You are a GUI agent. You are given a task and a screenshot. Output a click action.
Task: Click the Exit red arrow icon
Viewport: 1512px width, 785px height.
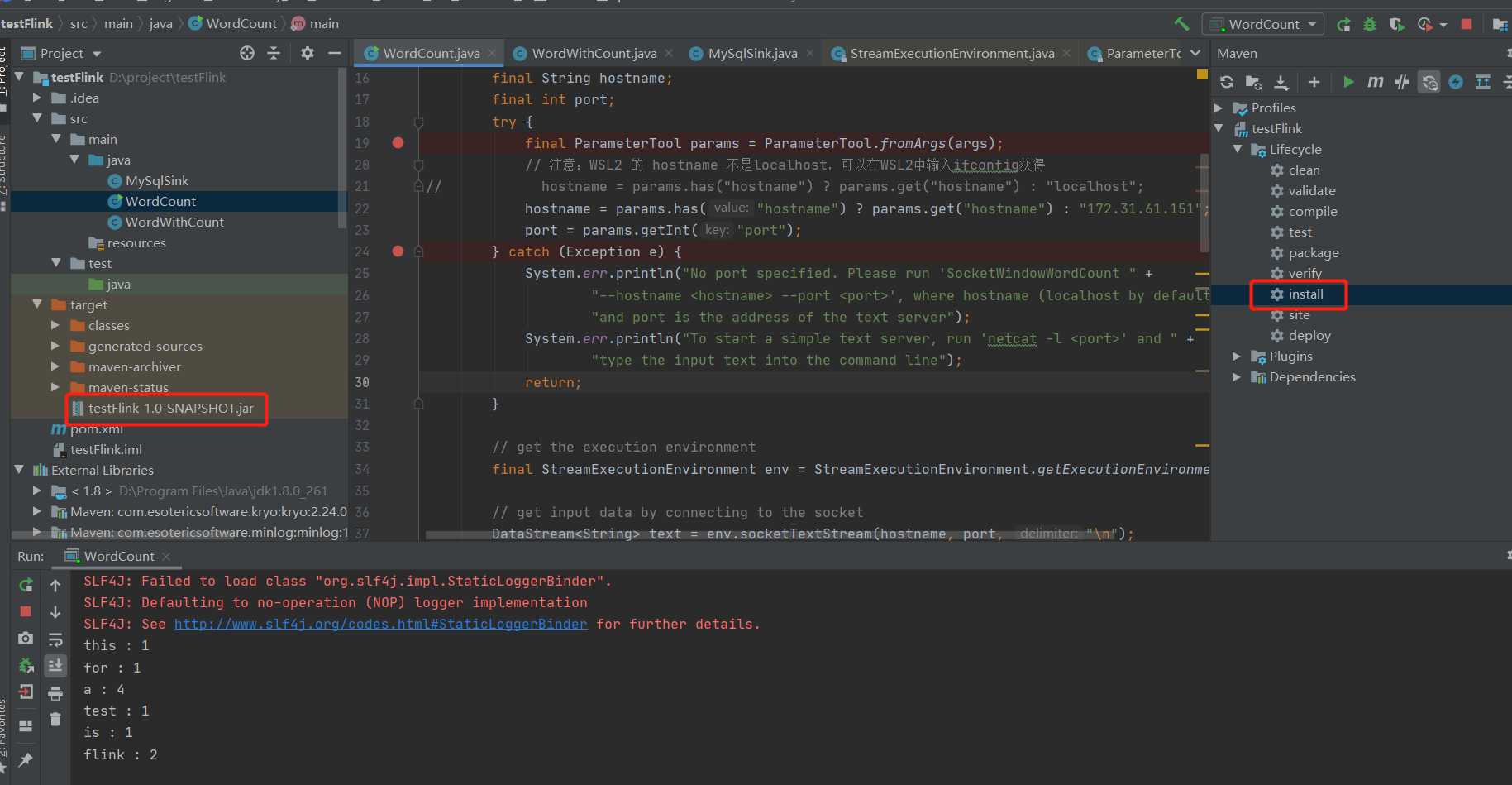[26, 692]
